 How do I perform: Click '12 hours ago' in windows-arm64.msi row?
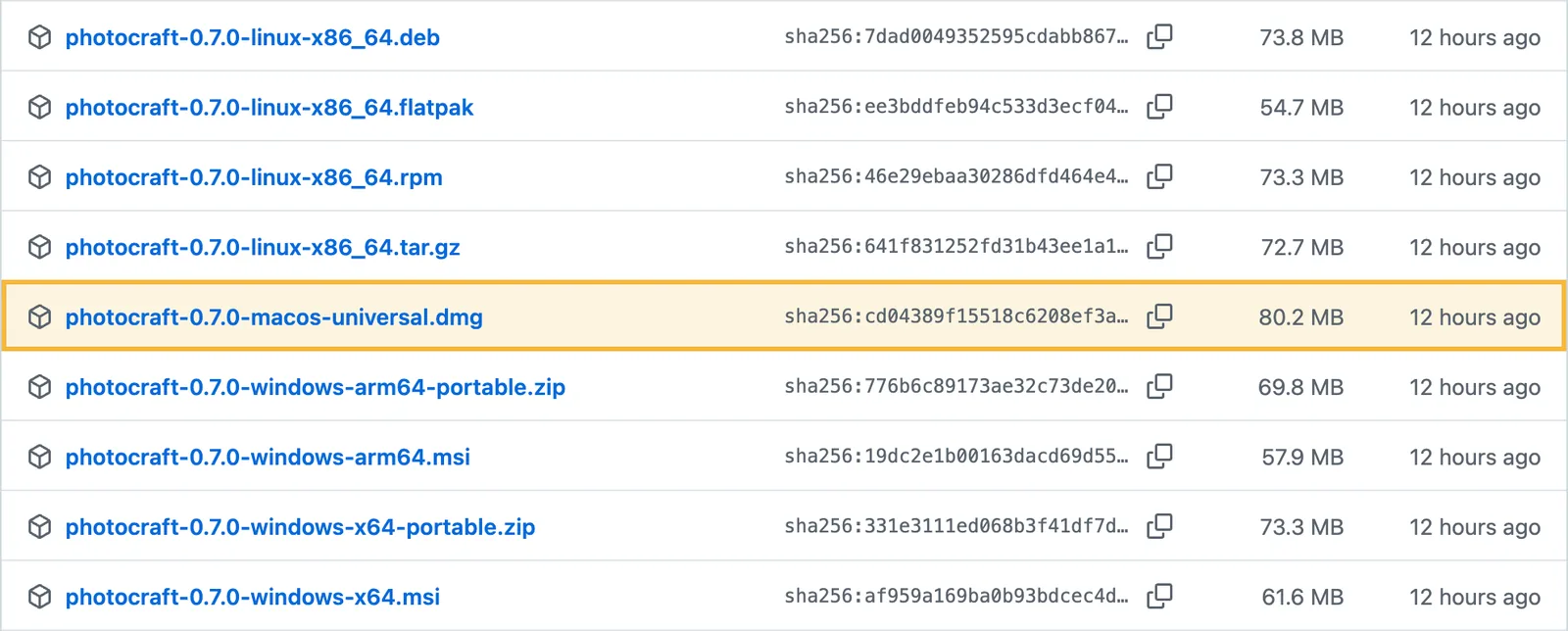1475,457
